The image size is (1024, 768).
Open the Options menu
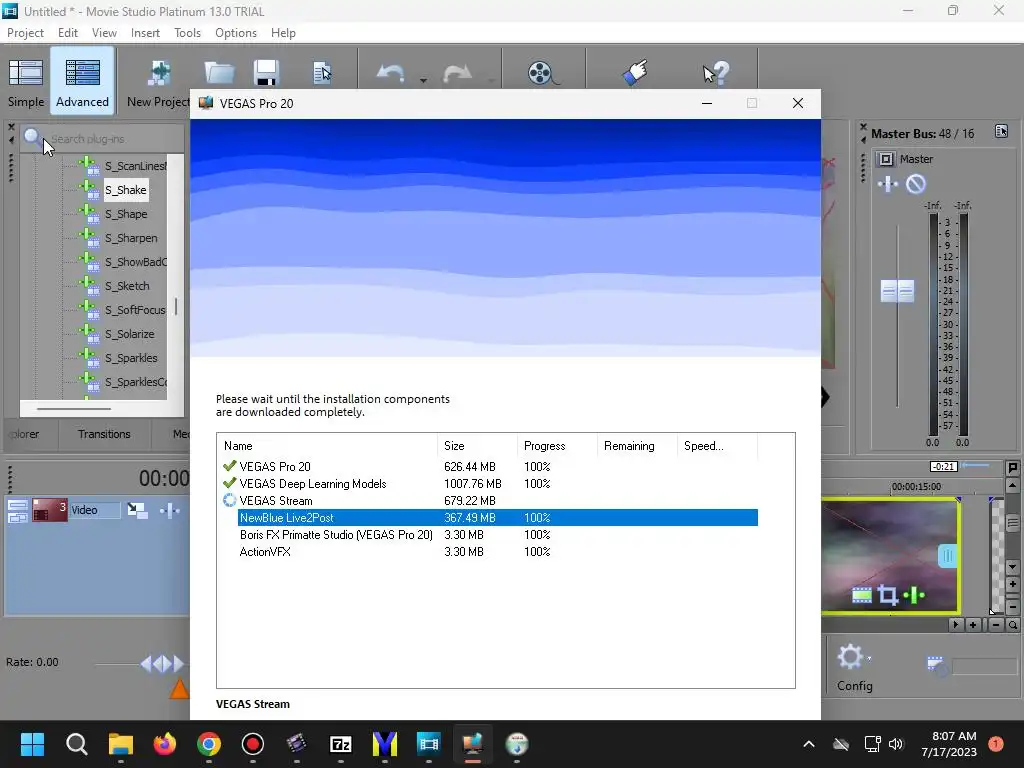pos(236,33)
